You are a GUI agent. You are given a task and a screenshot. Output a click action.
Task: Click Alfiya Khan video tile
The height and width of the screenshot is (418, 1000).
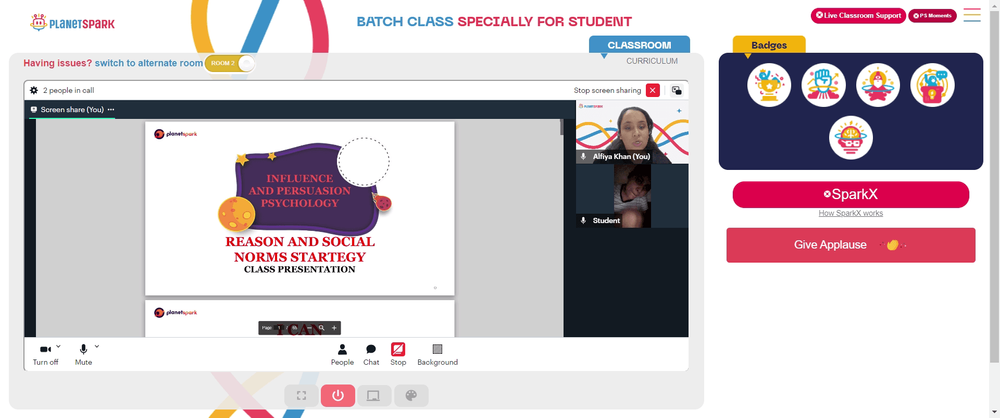(x=632, y=131)
